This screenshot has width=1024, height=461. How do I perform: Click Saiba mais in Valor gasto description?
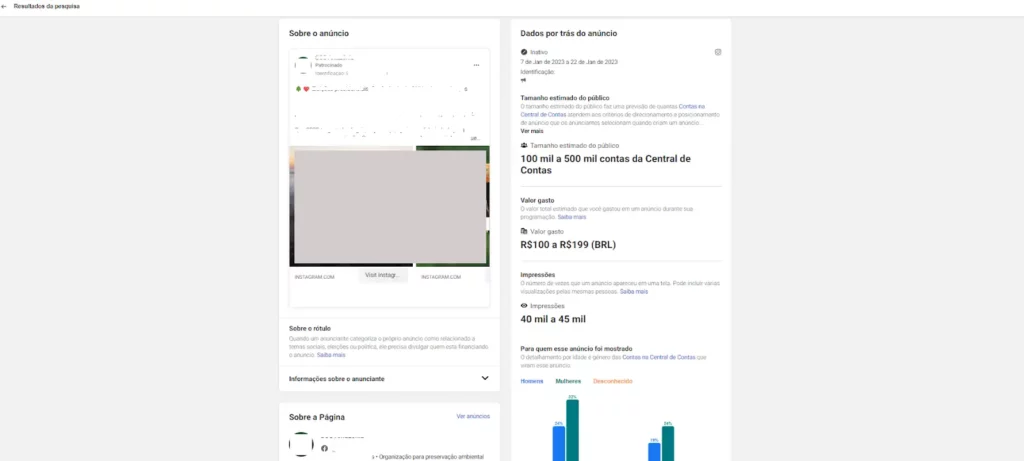571,217
